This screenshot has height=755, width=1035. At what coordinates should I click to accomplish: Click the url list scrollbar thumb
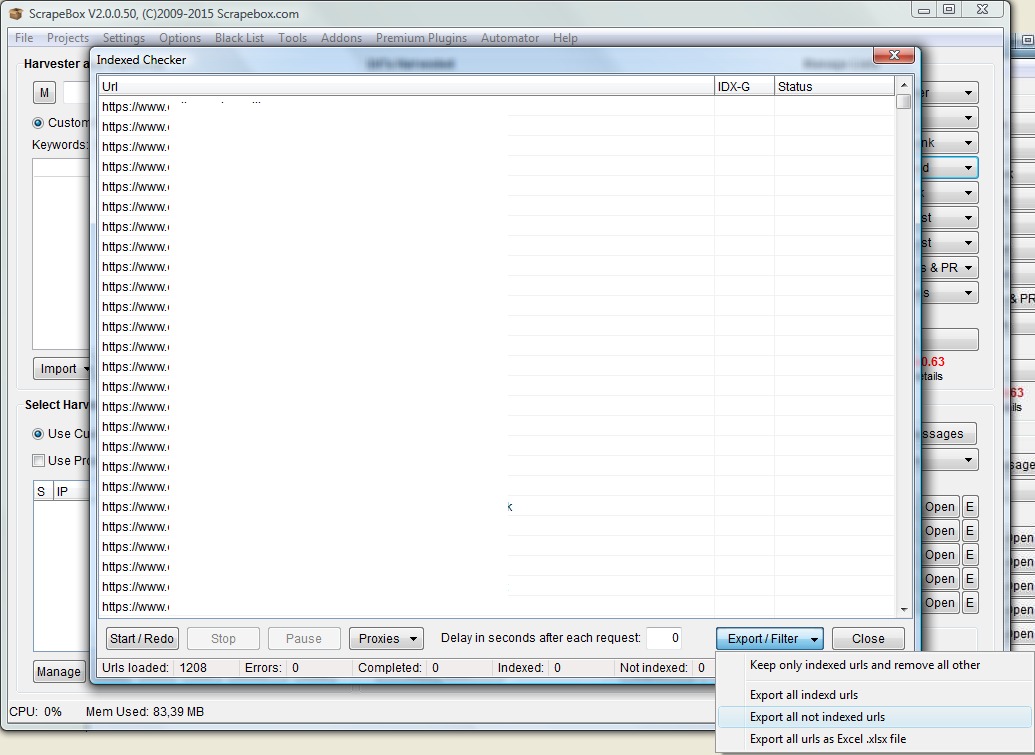point(904,102)
